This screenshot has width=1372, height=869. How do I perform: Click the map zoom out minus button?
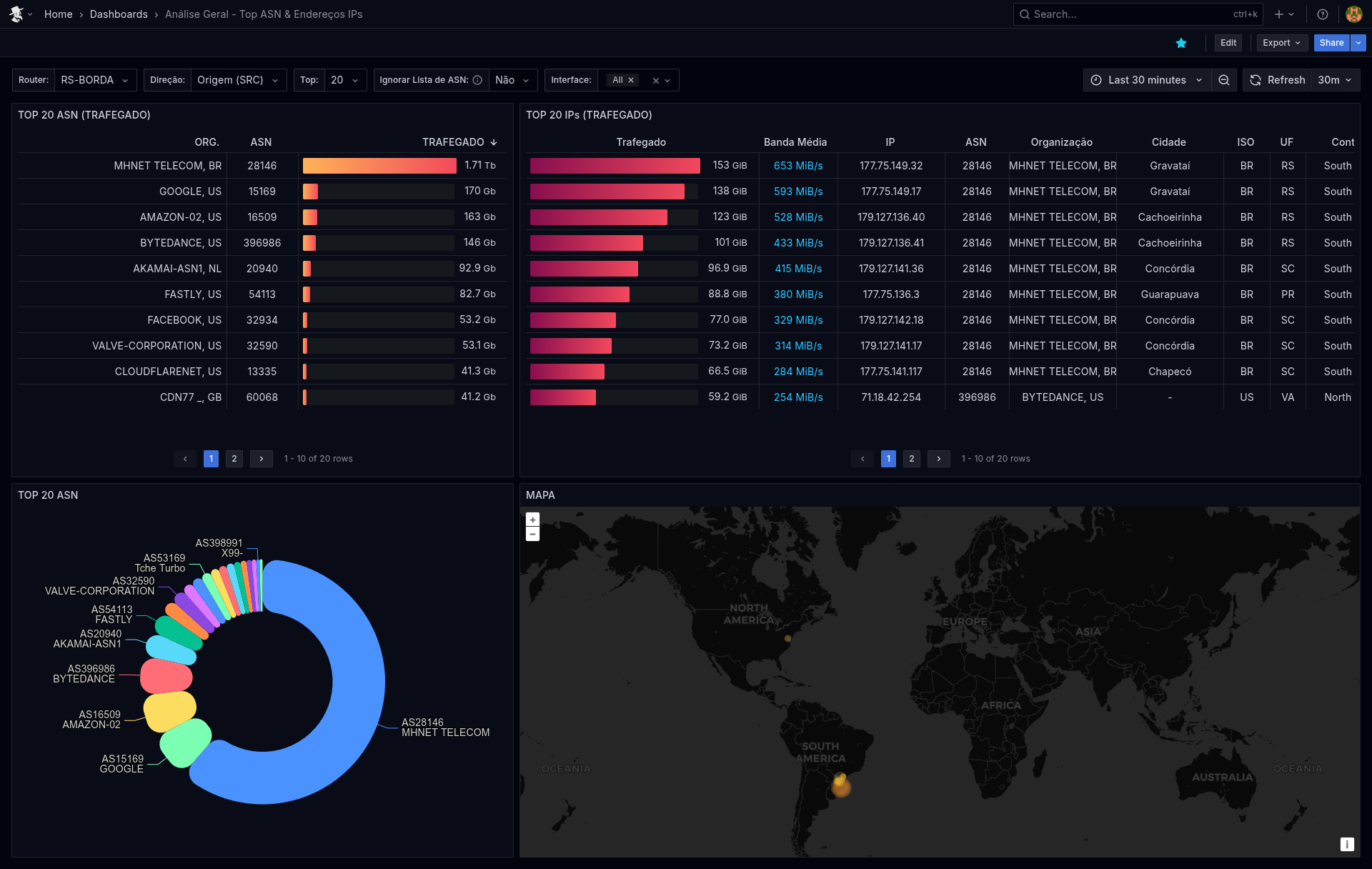[532, 535]
